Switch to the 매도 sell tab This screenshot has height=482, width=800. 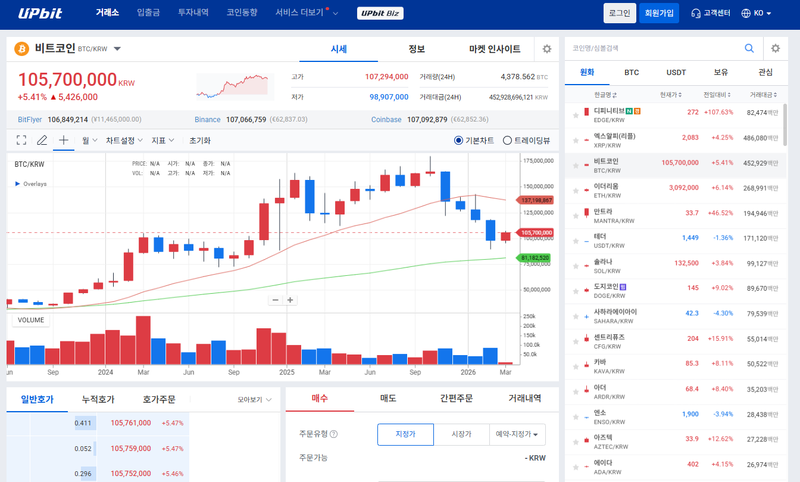(388, 398)
